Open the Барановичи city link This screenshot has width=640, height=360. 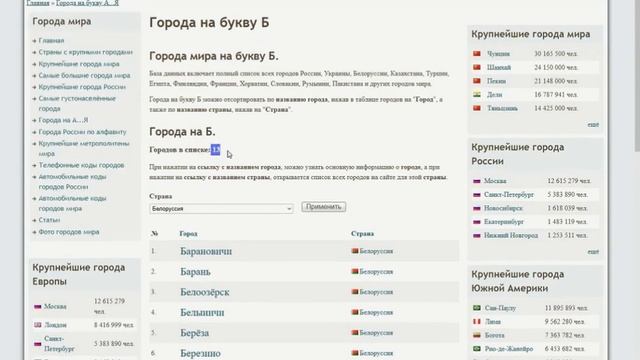coord(206,251)
